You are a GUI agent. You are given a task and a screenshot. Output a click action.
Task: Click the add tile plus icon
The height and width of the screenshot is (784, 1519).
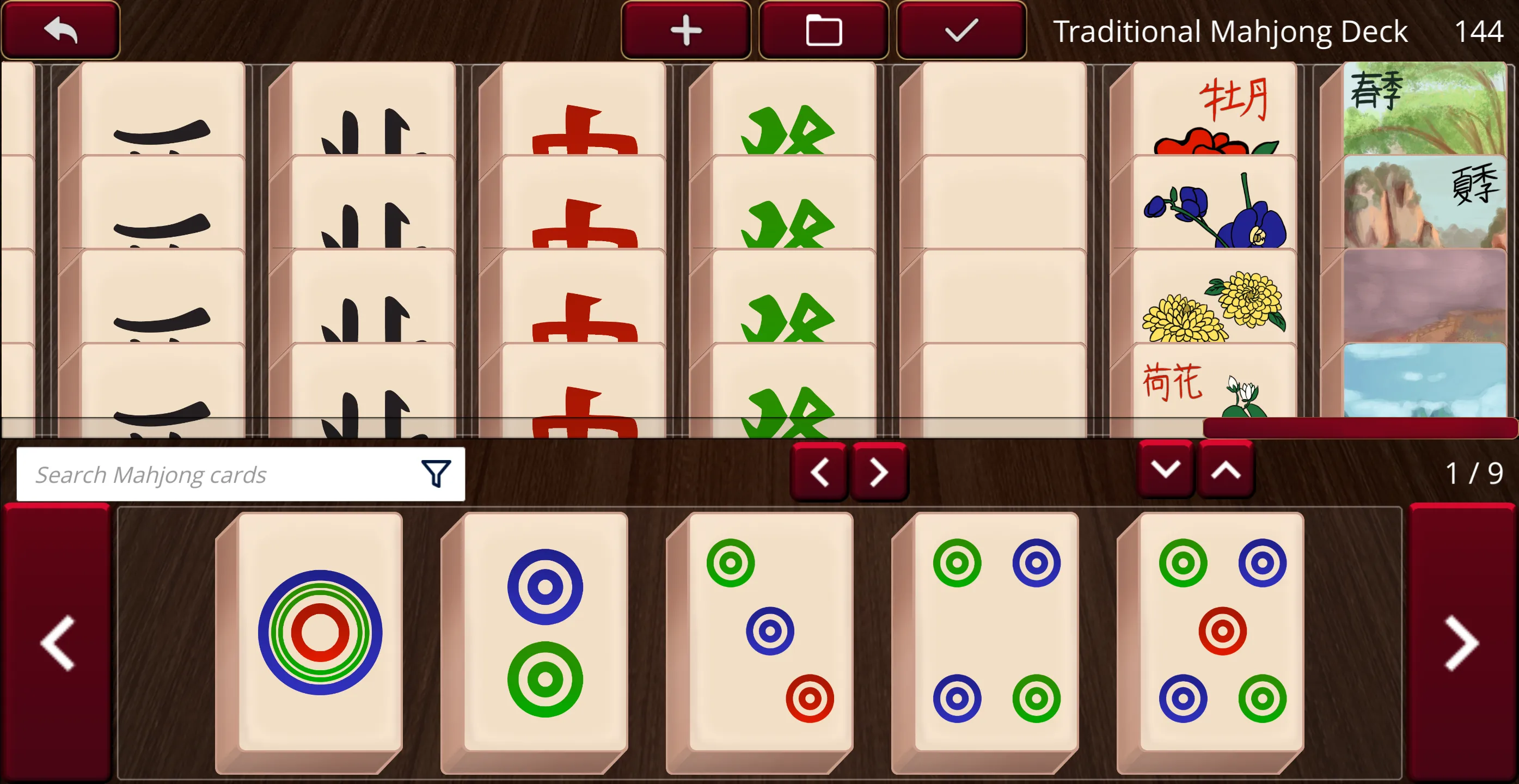(x=689, y=30)
